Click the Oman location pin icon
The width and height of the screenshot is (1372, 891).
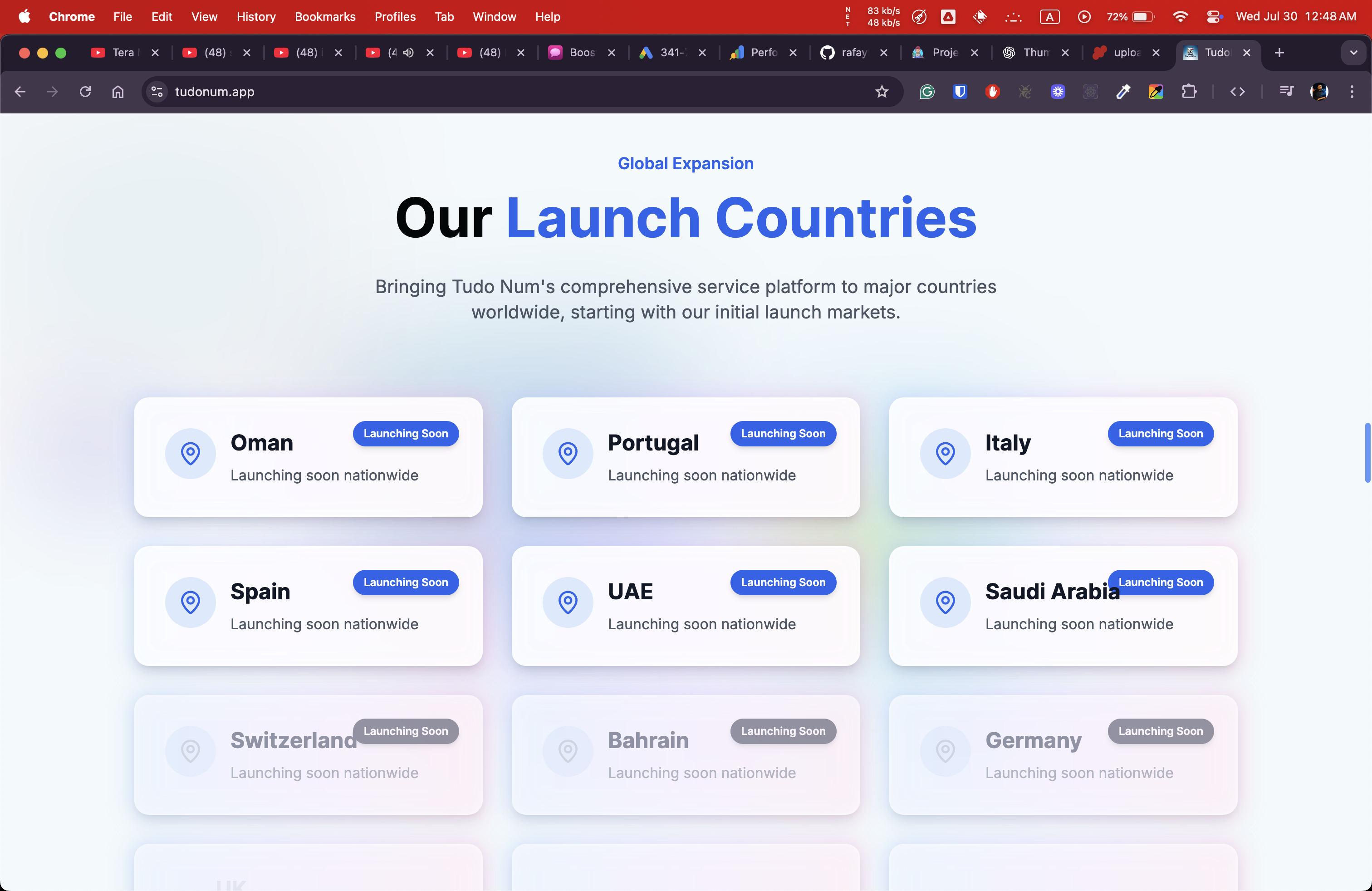(x=190, y=453)
